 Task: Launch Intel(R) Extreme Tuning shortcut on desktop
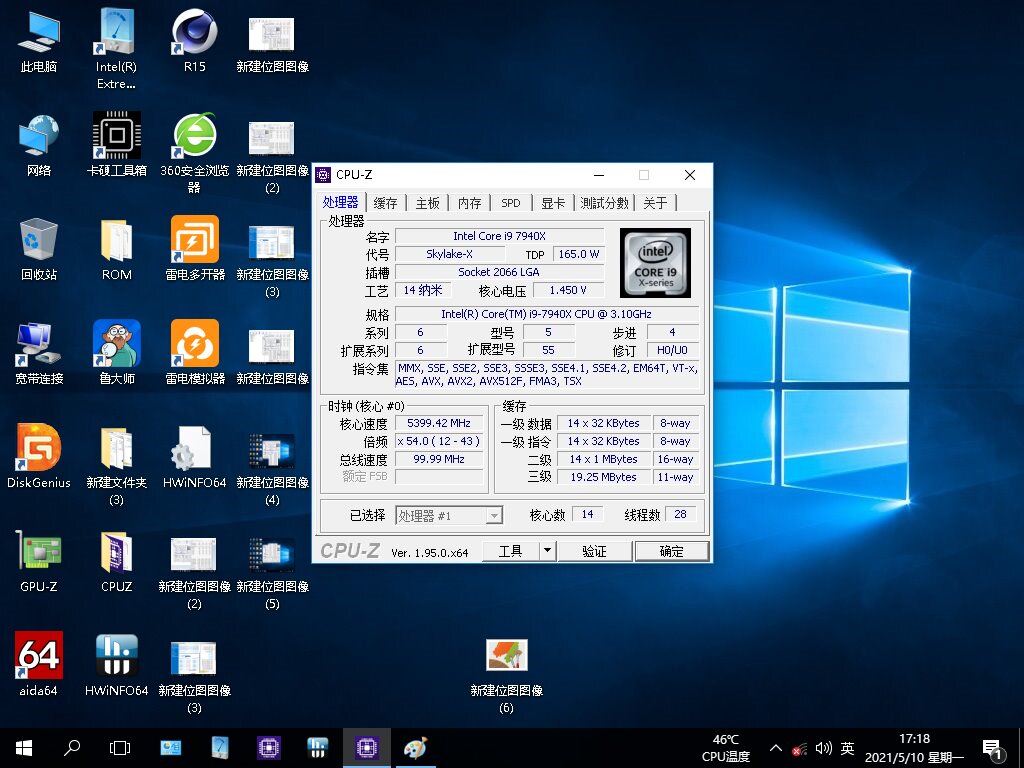point(116,49)
